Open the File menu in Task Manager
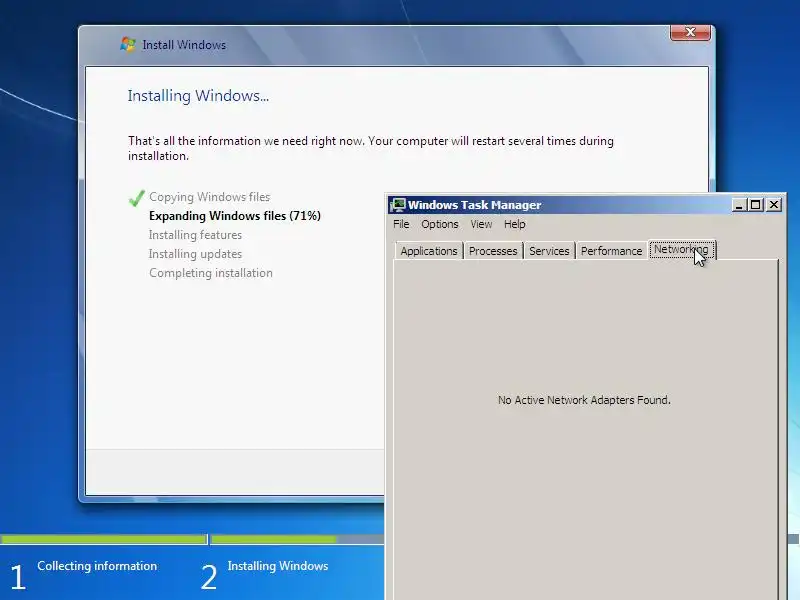Viewport: 800px width, 600px height. pyautogui.click(x=401, y=224)
